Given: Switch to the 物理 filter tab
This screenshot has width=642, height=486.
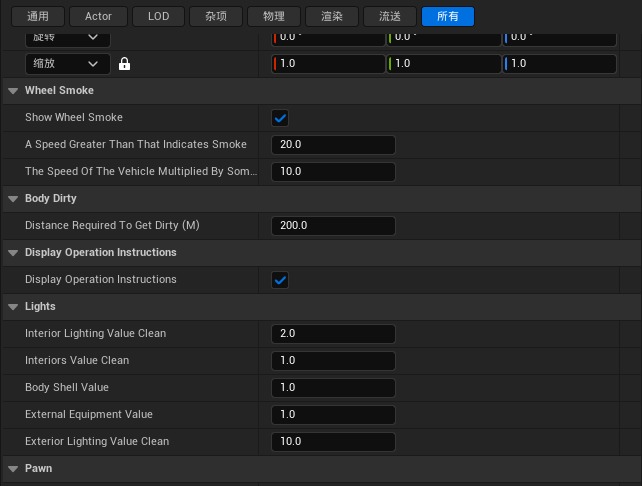Looking at the screenshot, I should (274, 16).
